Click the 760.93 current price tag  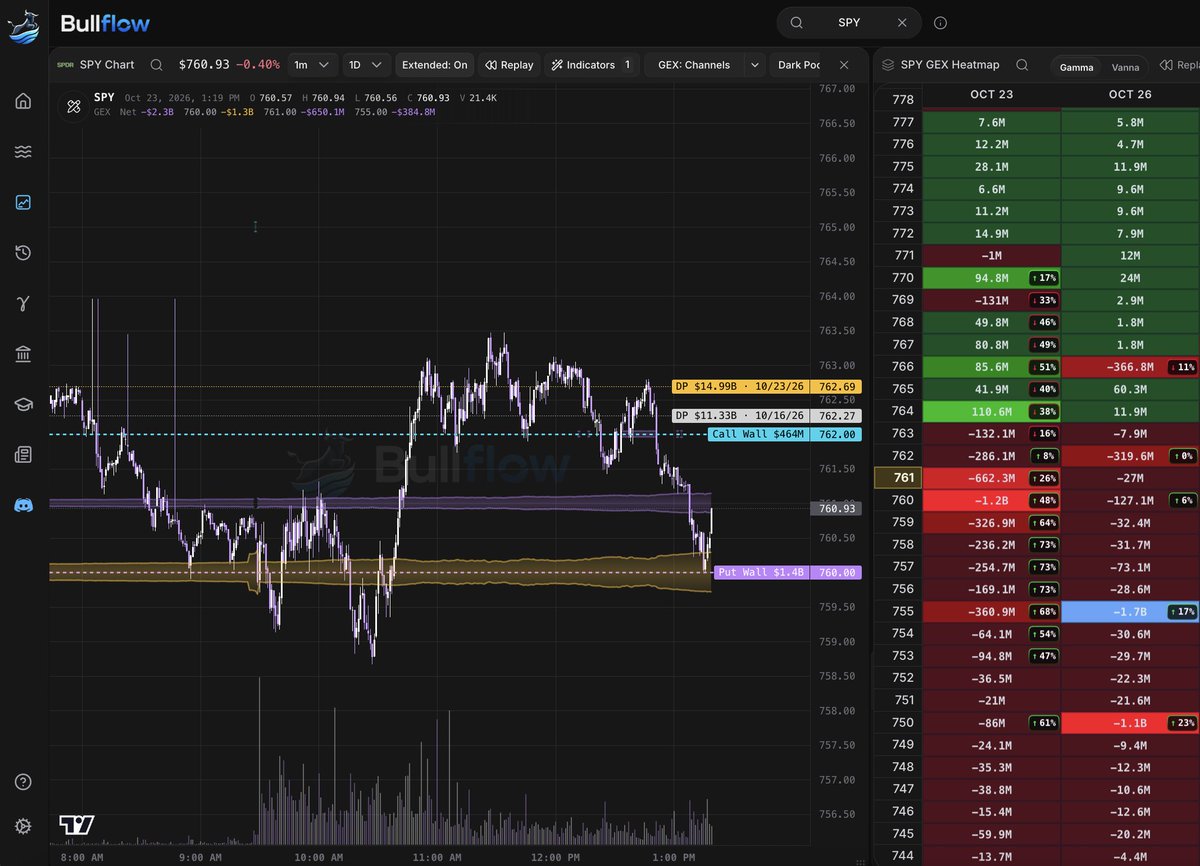834,508
